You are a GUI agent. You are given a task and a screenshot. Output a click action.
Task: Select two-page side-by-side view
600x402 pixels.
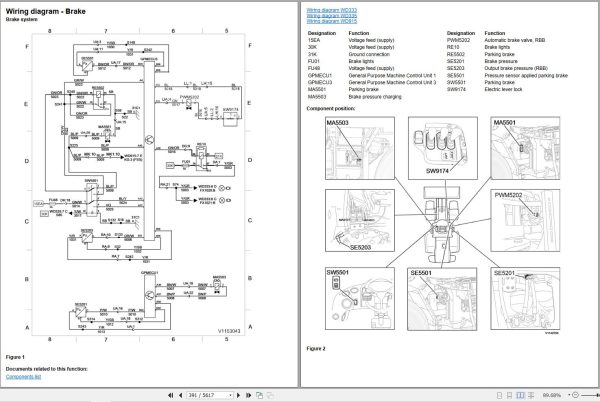tap(520, 395)
